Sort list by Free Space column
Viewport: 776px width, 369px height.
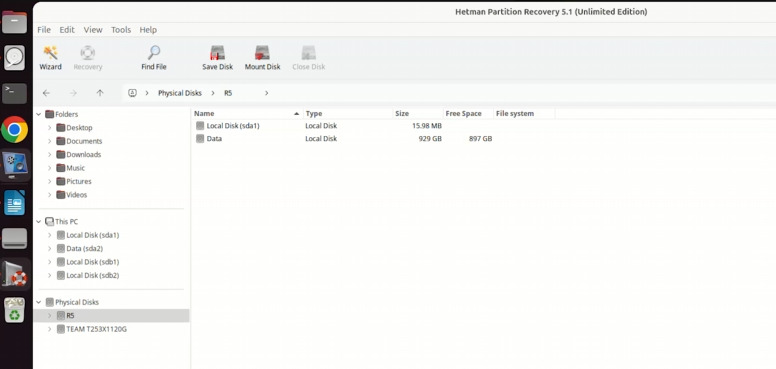[469, 113]
